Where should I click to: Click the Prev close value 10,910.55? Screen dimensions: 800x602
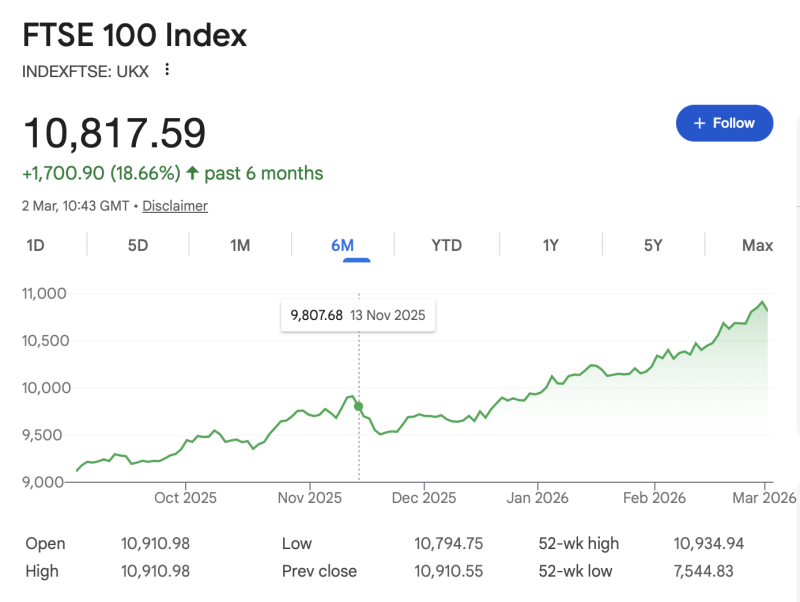pos(449,570)
